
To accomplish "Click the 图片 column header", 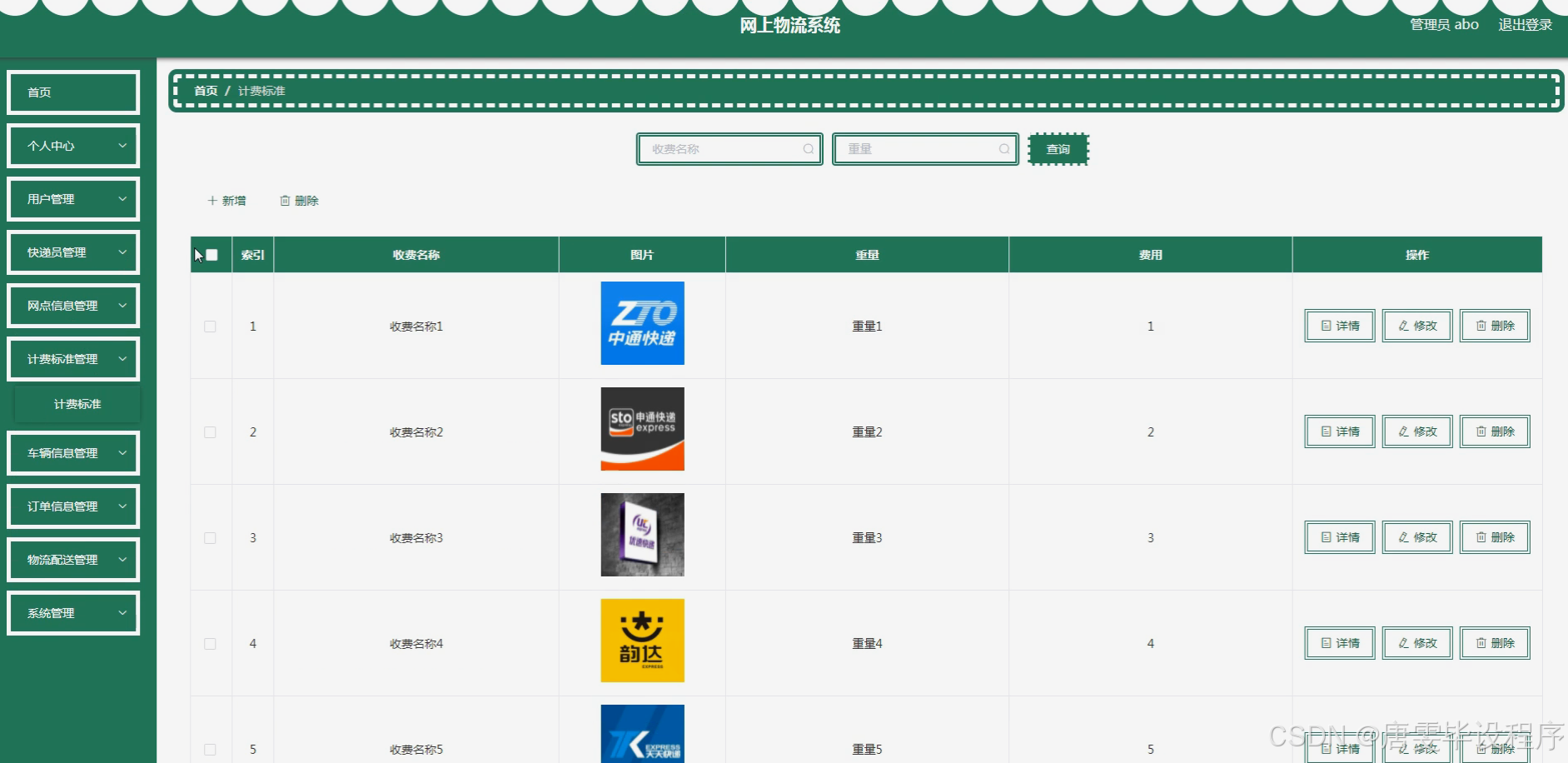I will 642,255.
